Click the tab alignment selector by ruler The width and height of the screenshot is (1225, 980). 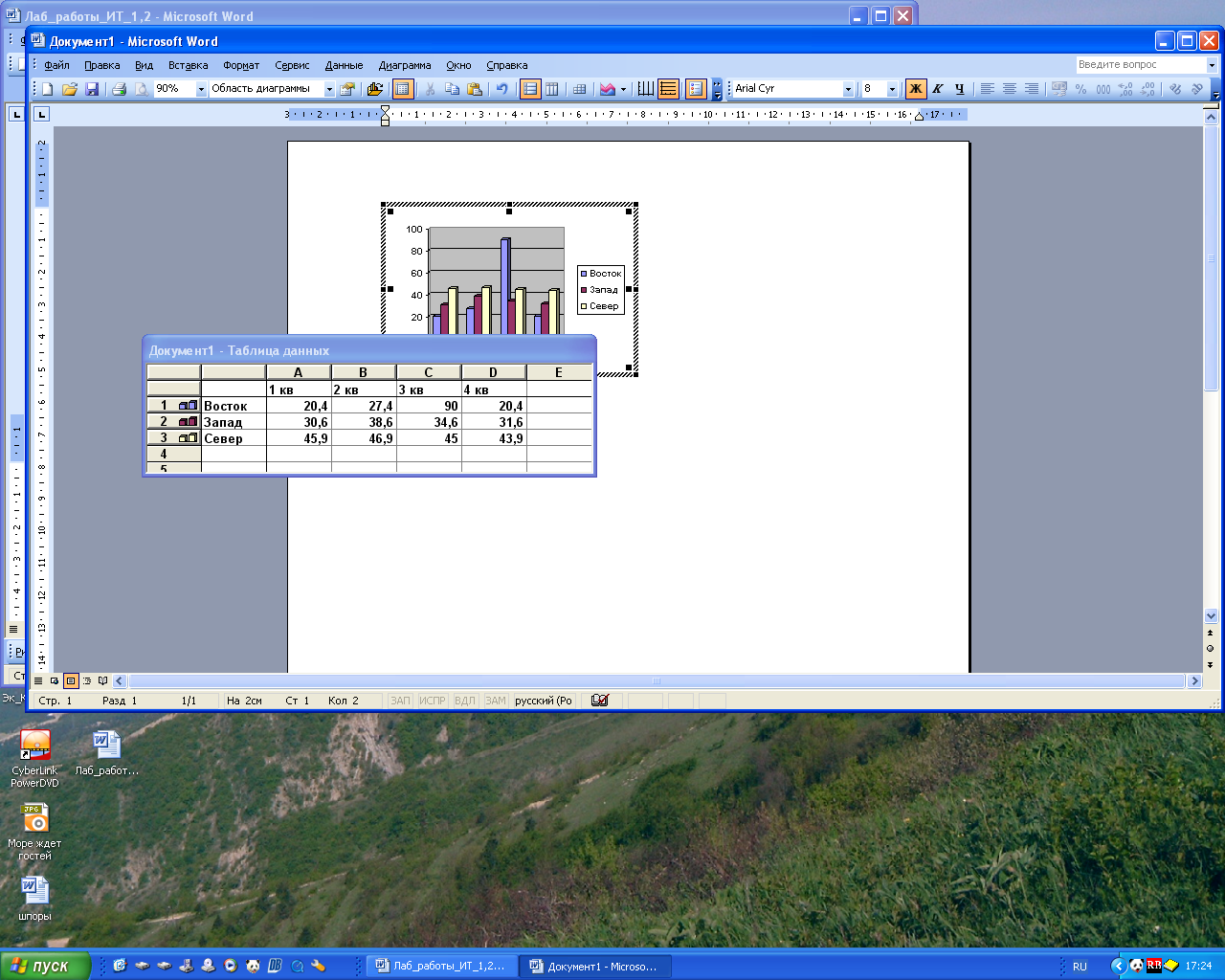(41, 114)
